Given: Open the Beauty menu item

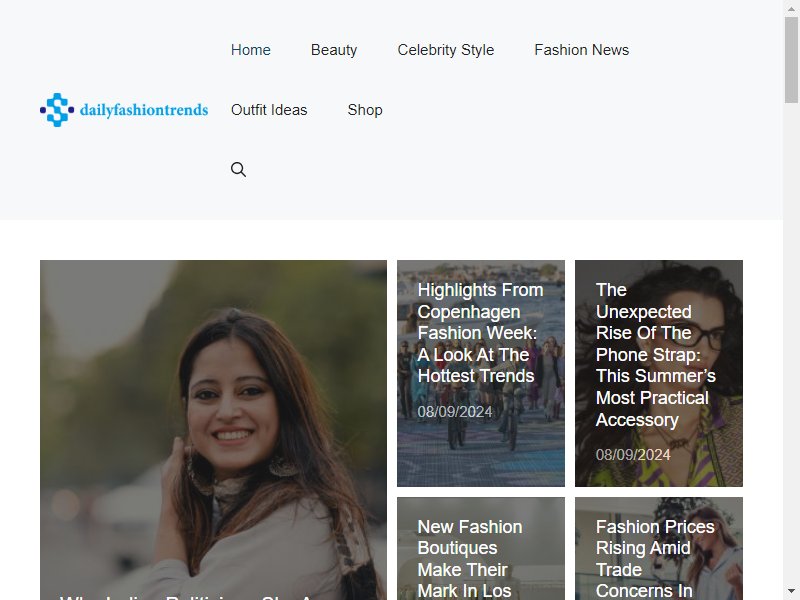Looking at the screenshot, I should point(334,50).
